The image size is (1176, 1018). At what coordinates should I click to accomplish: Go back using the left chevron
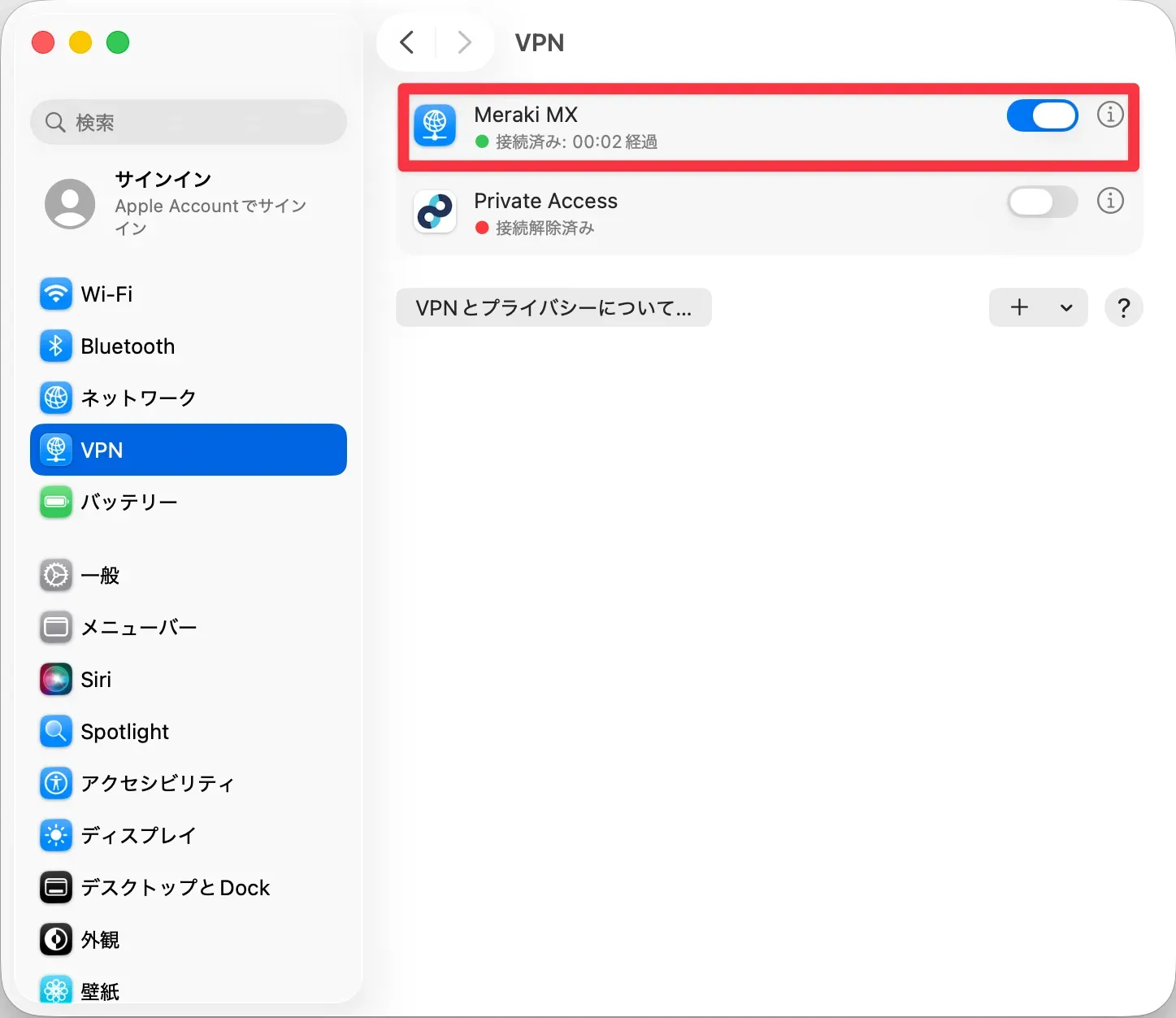point(407,42)
